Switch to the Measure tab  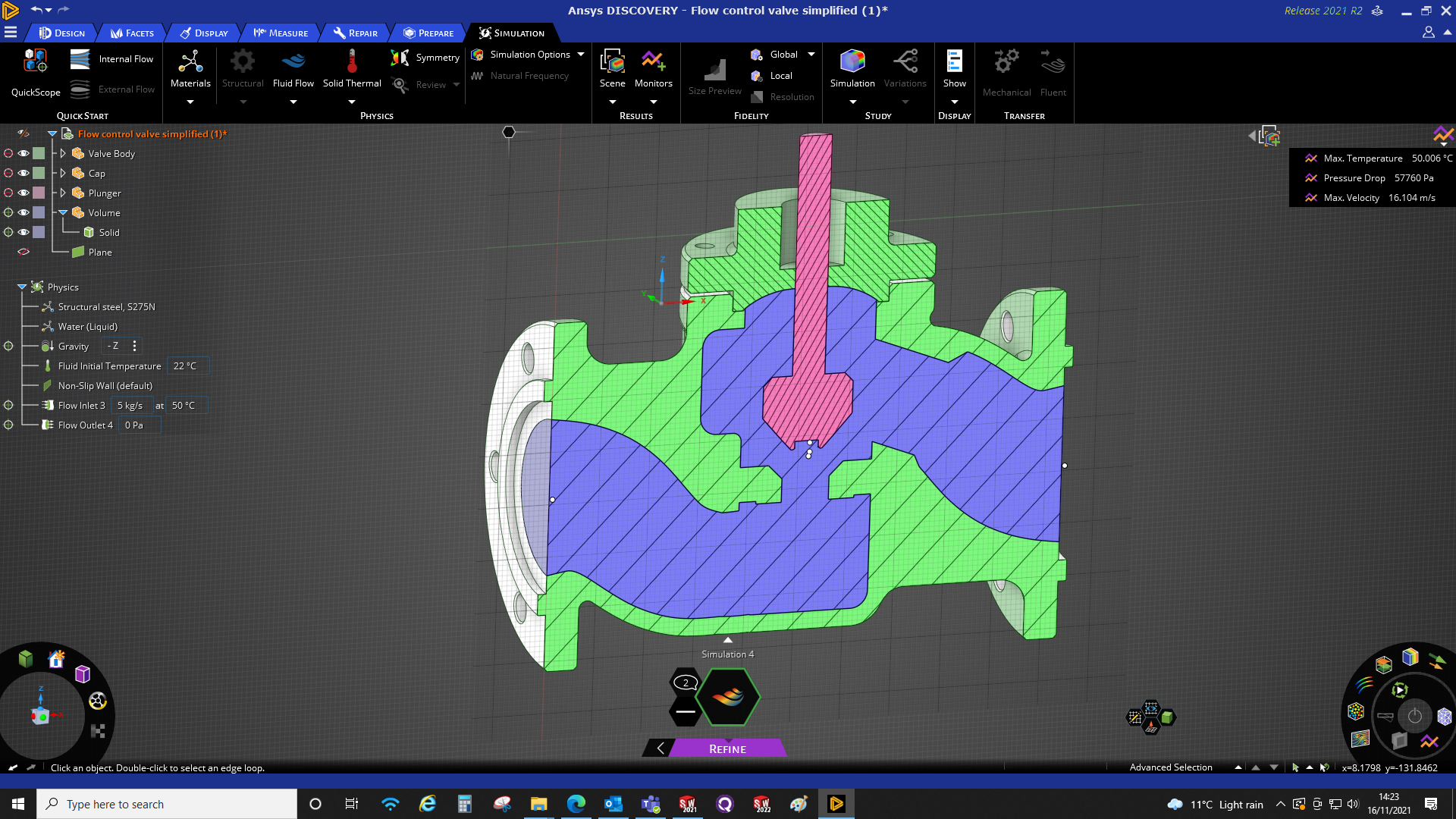coord(281,33)
